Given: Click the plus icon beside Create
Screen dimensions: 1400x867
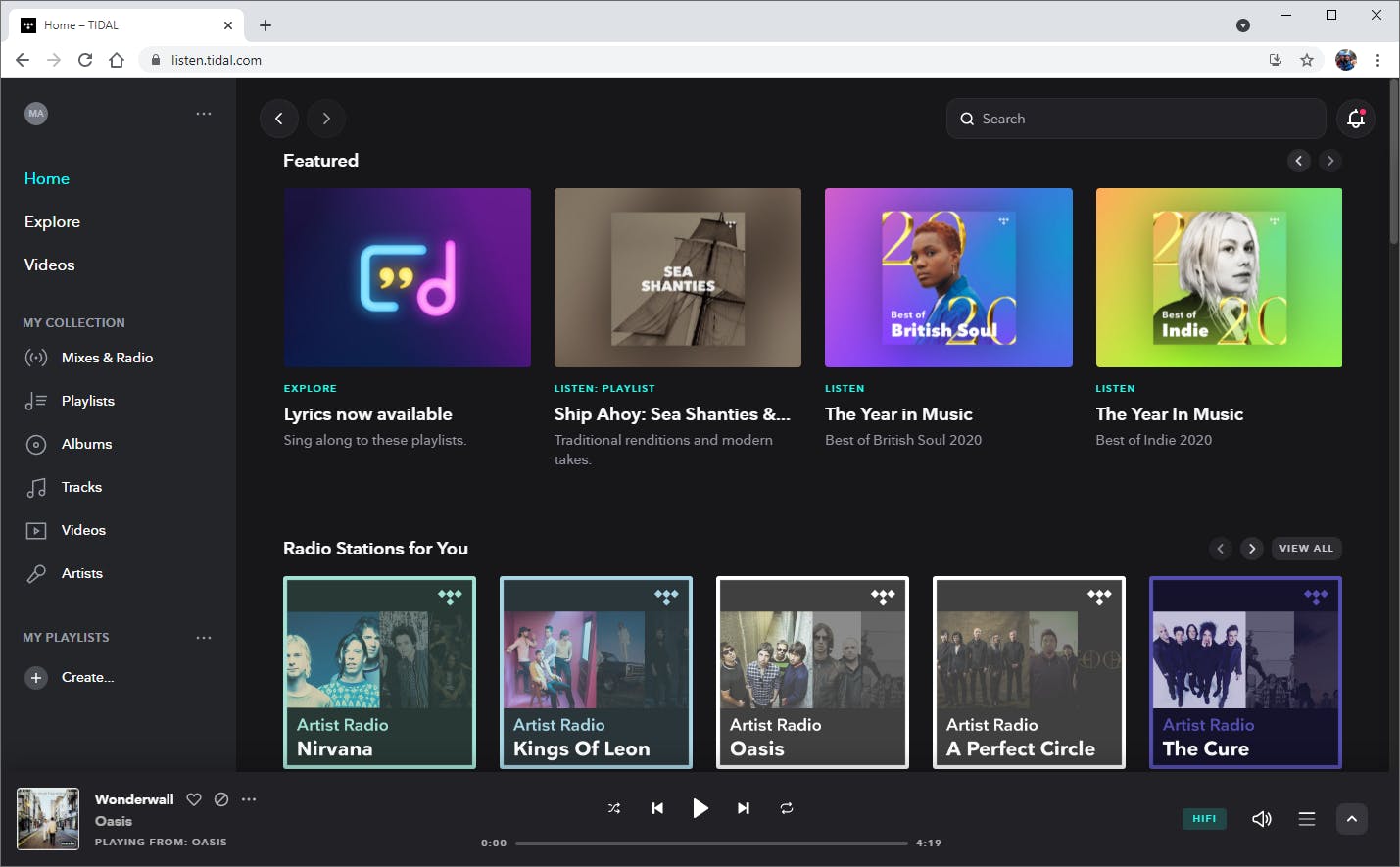Looking at the screenshot, I should pos(36,677).
